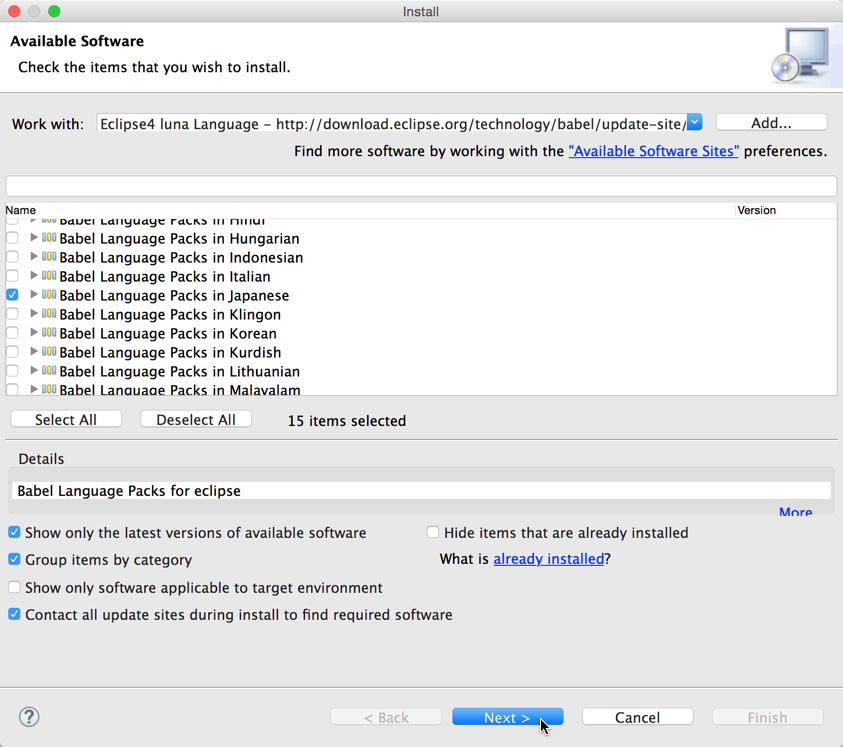Click the Work with URL text field
Screen dimensions: 843x747
click(391, 123)
